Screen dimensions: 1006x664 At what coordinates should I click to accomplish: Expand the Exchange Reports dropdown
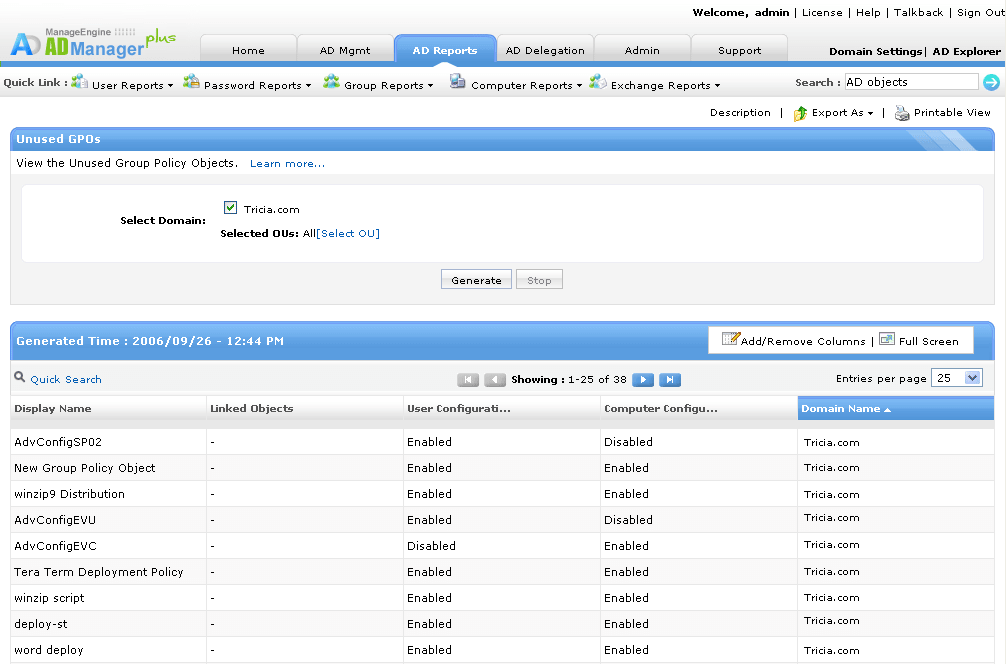[x=665, y=85]
